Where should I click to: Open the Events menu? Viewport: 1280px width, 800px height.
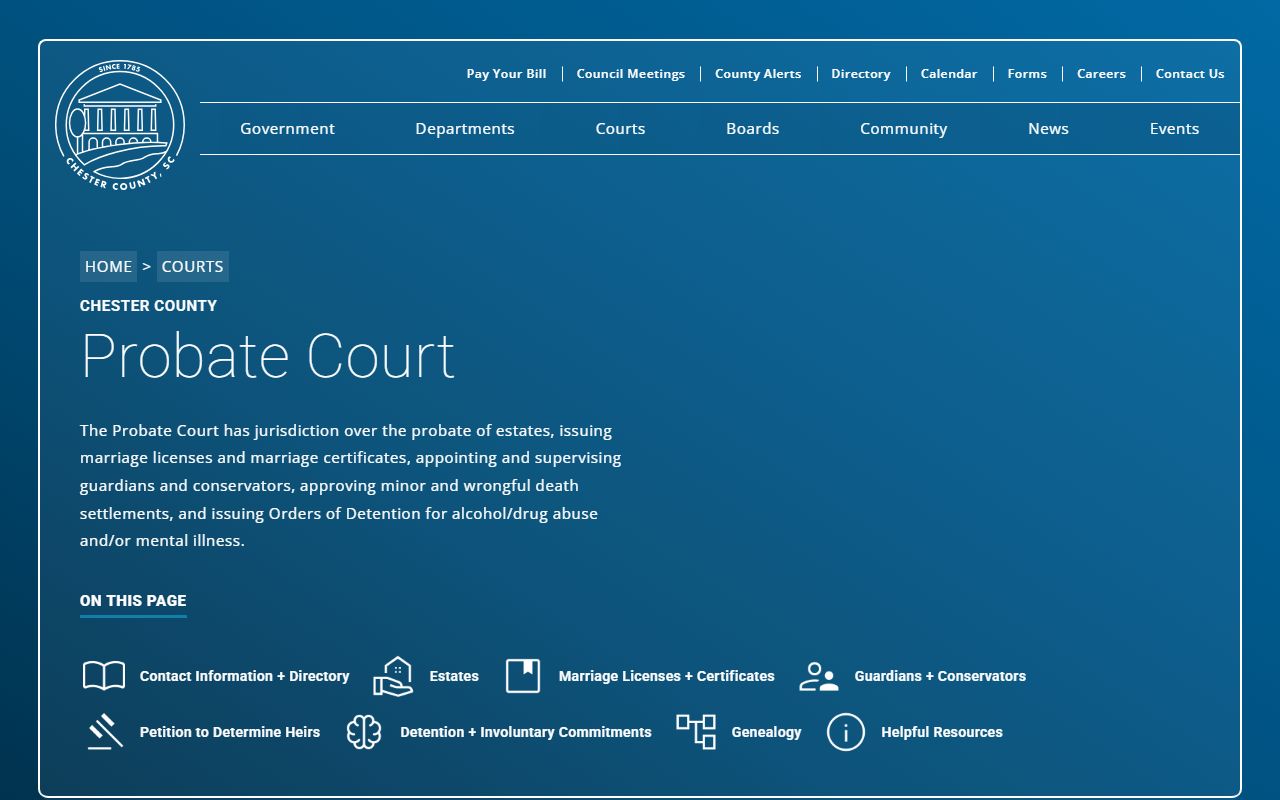pyautogui.click(x=1174, y=129)
